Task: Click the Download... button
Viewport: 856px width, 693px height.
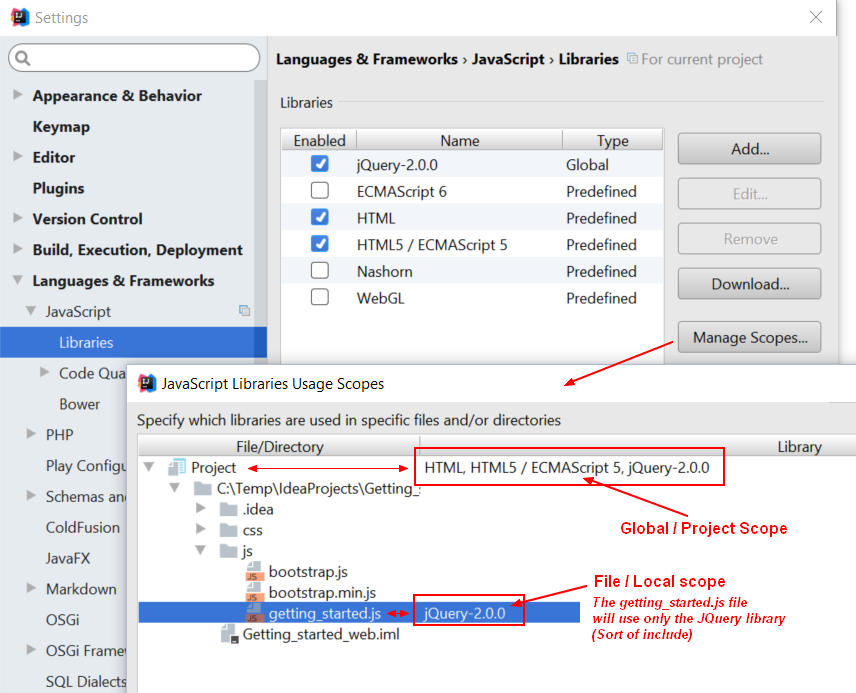Action: (x=749, y=284)
